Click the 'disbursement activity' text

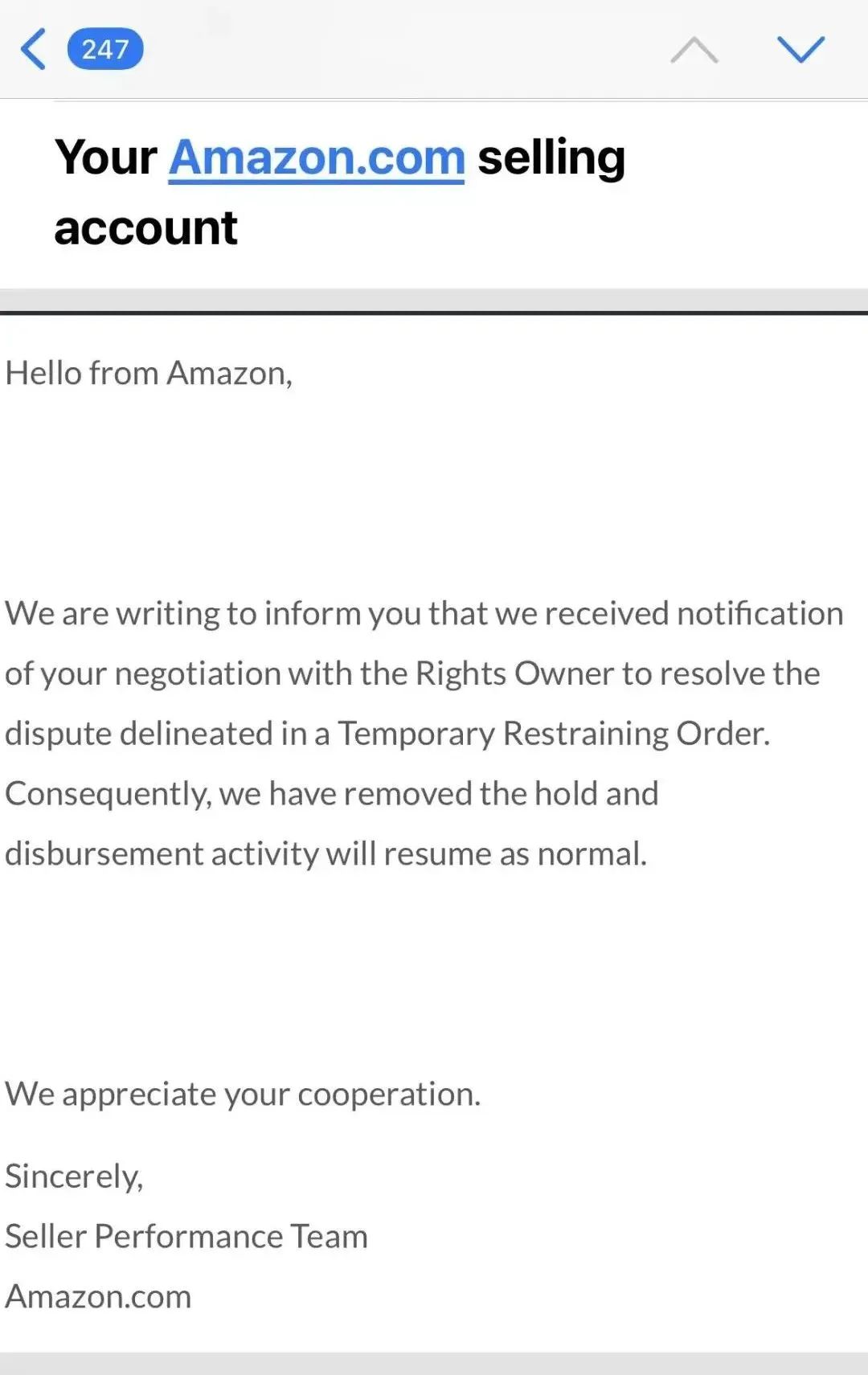click(x=162, y=854)
